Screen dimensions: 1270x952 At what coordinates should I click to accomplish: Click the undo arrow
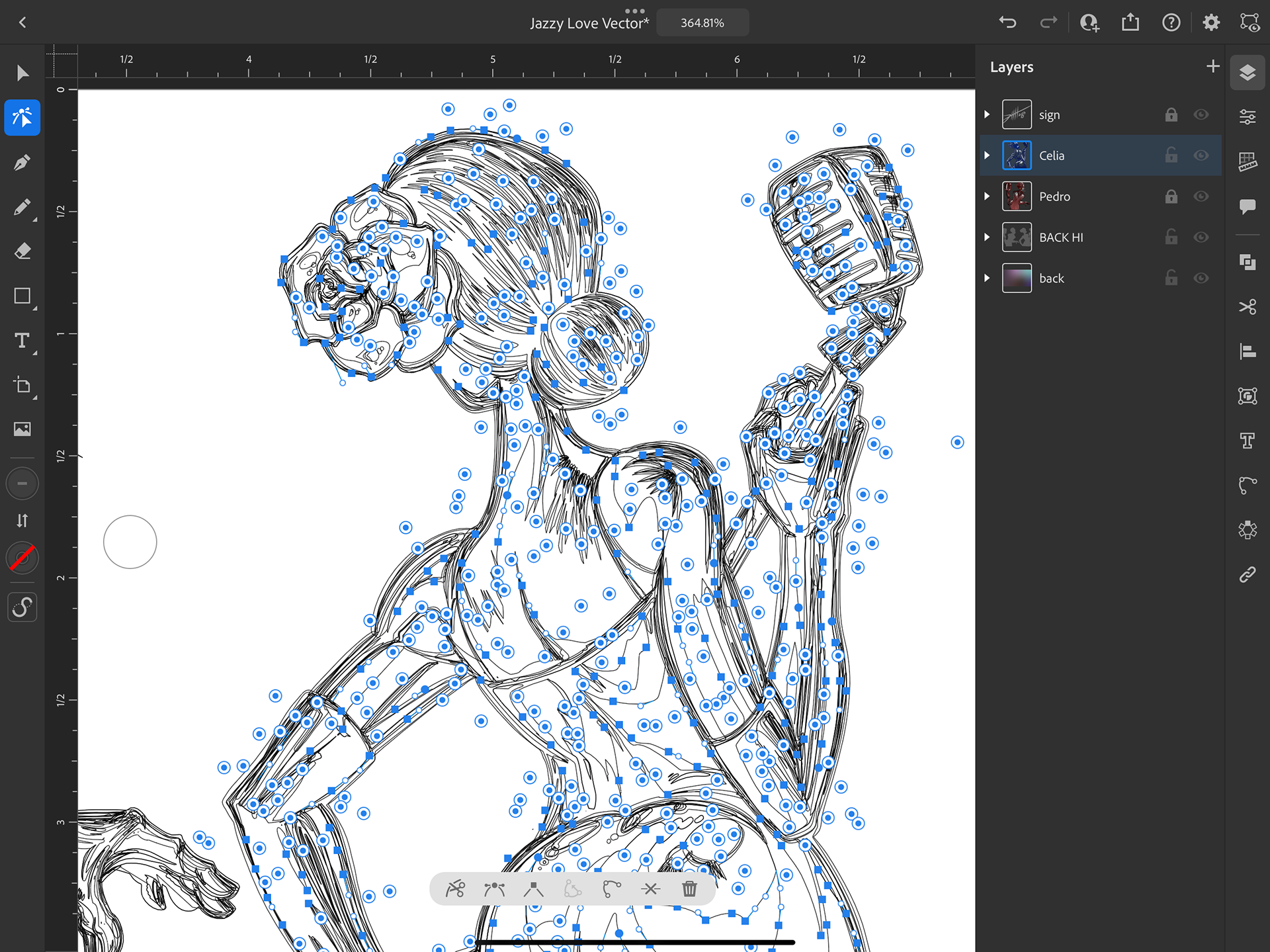point(1007,22)
